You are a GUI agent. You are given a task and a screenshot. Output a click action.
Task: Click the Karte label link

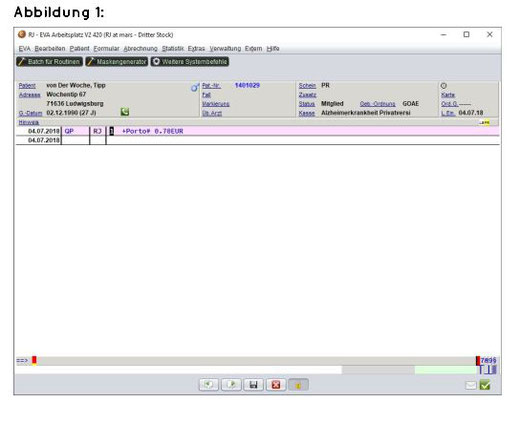[448, 95]
